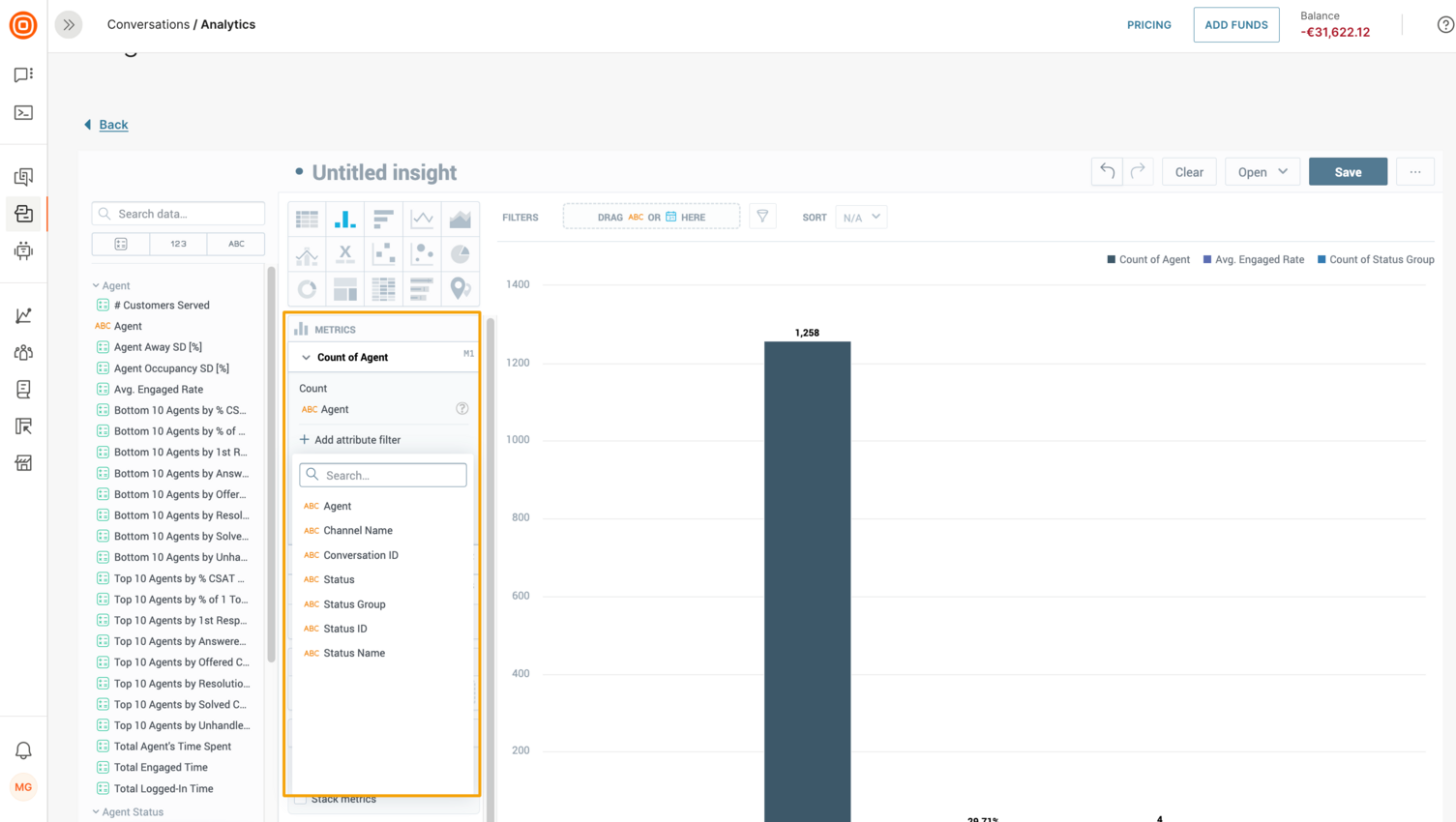Click the Save button
The height and width of the screenshot is (822, 1456).
point(1348,171)
